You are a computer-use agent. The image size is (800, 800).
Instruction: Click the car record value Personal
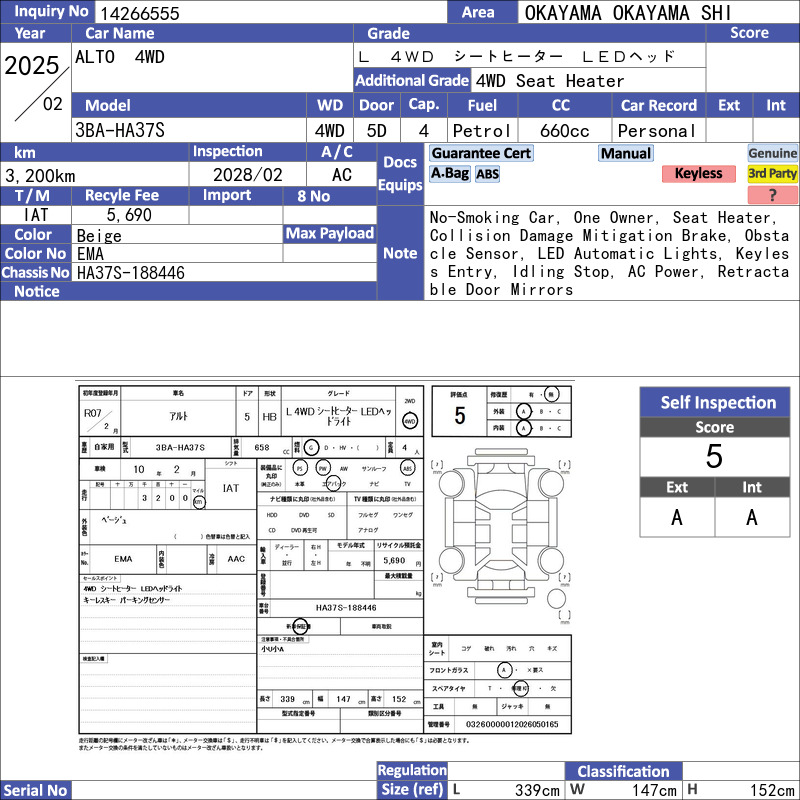point(657,131)
